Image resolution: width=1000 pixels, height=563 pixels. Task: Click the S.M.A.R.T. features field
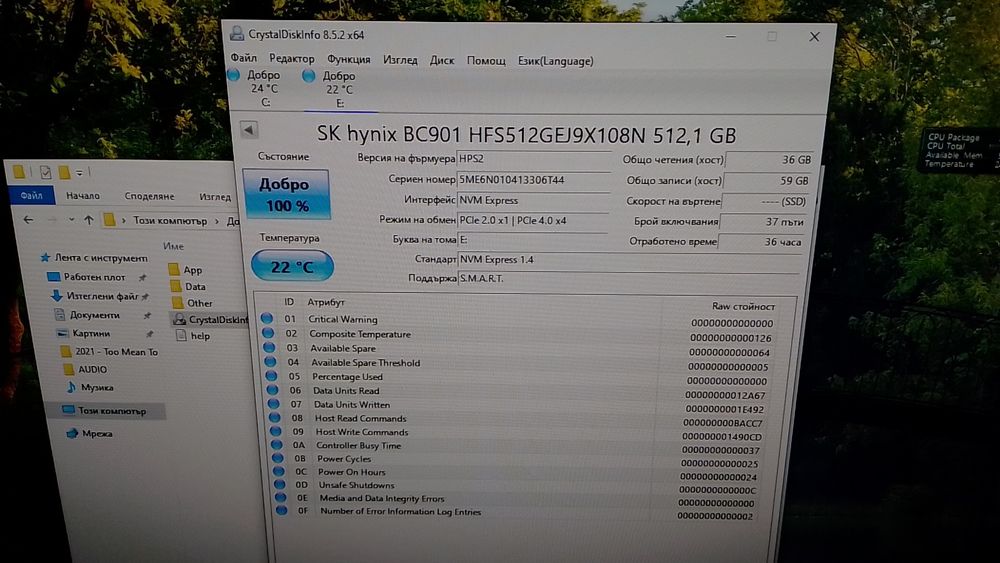629,279
